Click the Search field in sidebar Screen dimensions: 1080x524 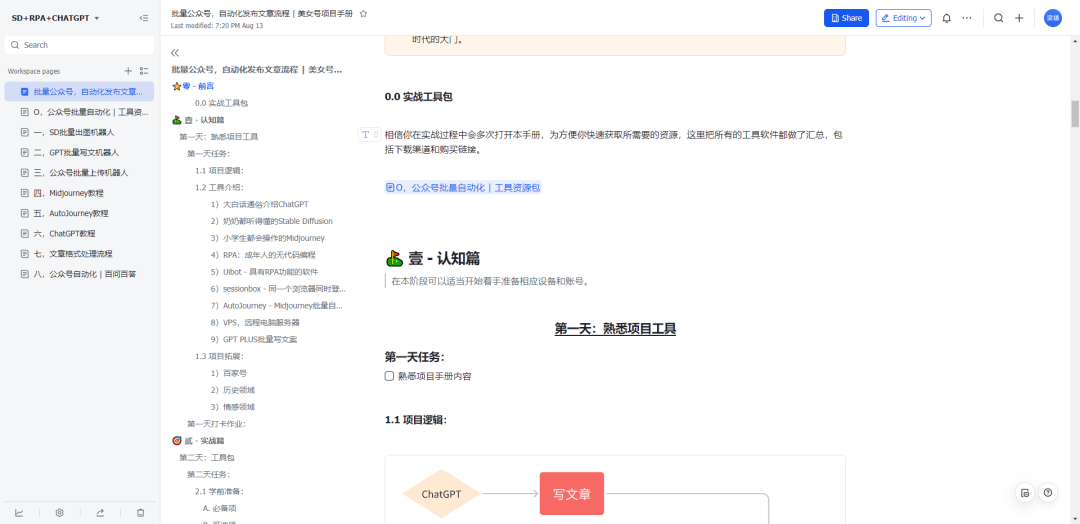(79, 45)
